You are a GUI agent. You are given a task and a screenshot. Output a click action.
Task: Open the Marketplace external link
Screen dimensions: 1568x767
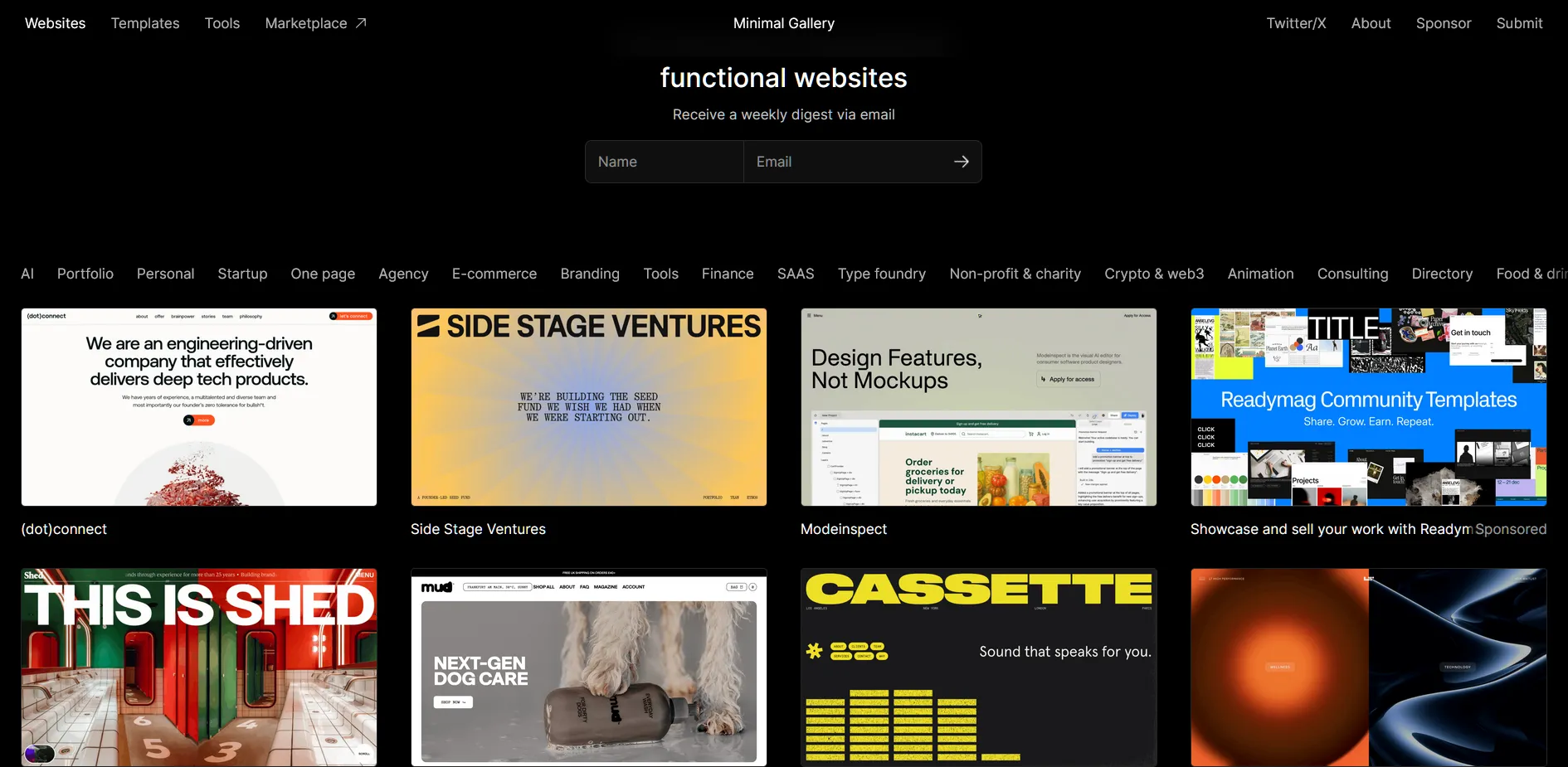pos(315,23)
